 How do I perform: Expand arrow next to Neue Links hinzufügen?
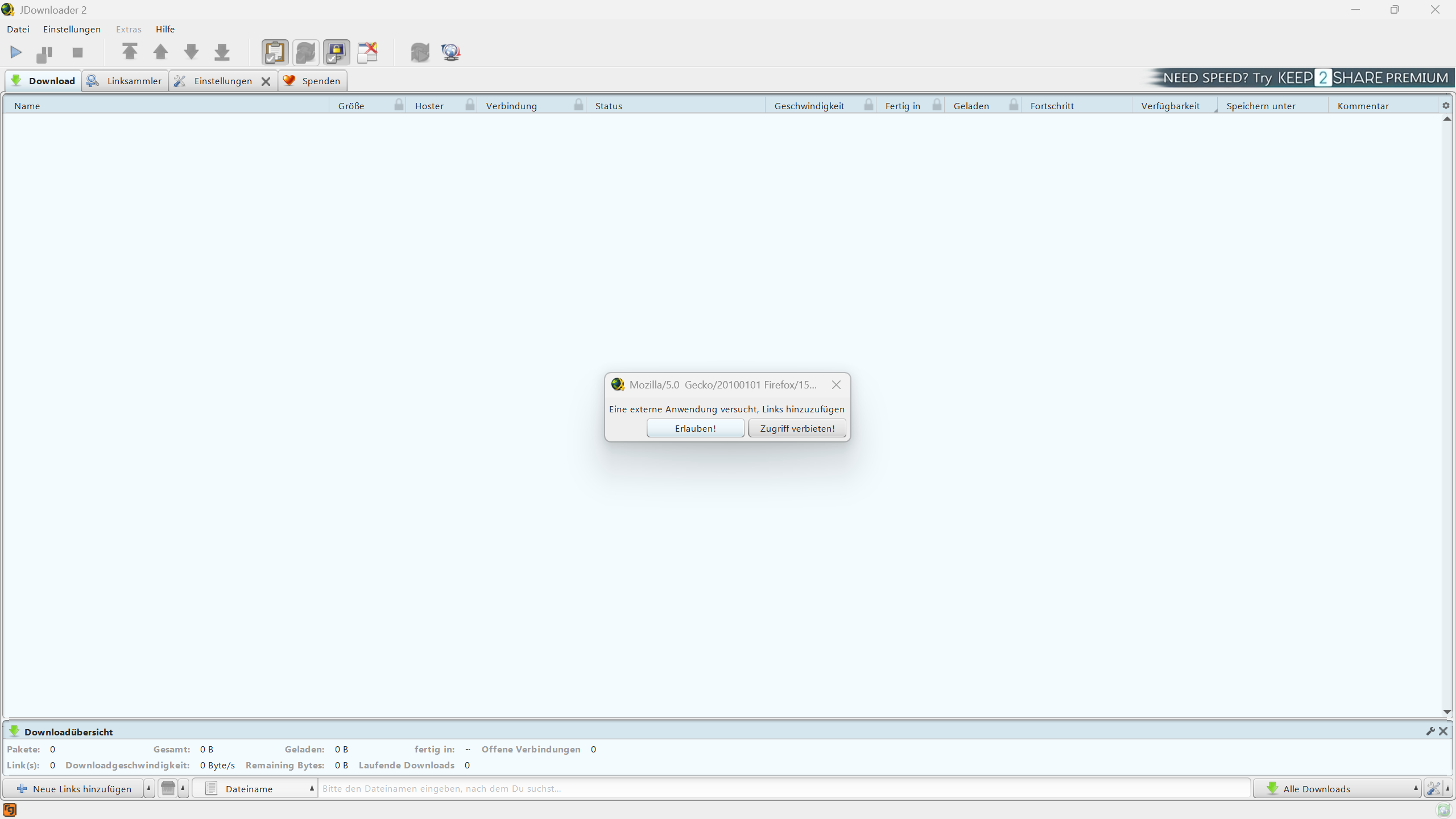[x=148, y=788]
